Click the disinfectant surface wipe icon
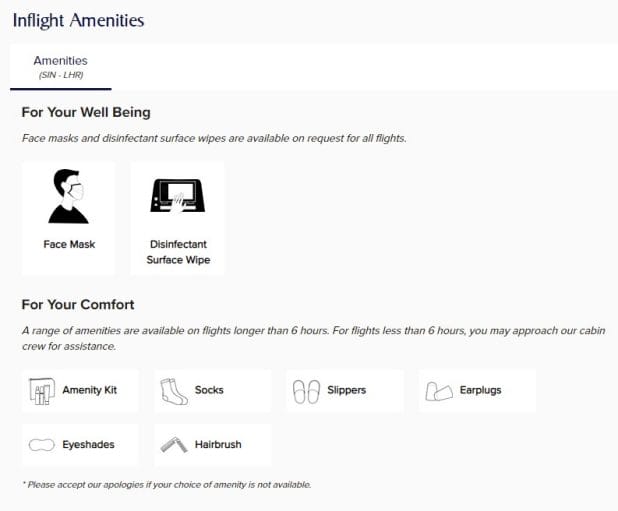Viewport: 618px width, 511px height. pos(178,196)
